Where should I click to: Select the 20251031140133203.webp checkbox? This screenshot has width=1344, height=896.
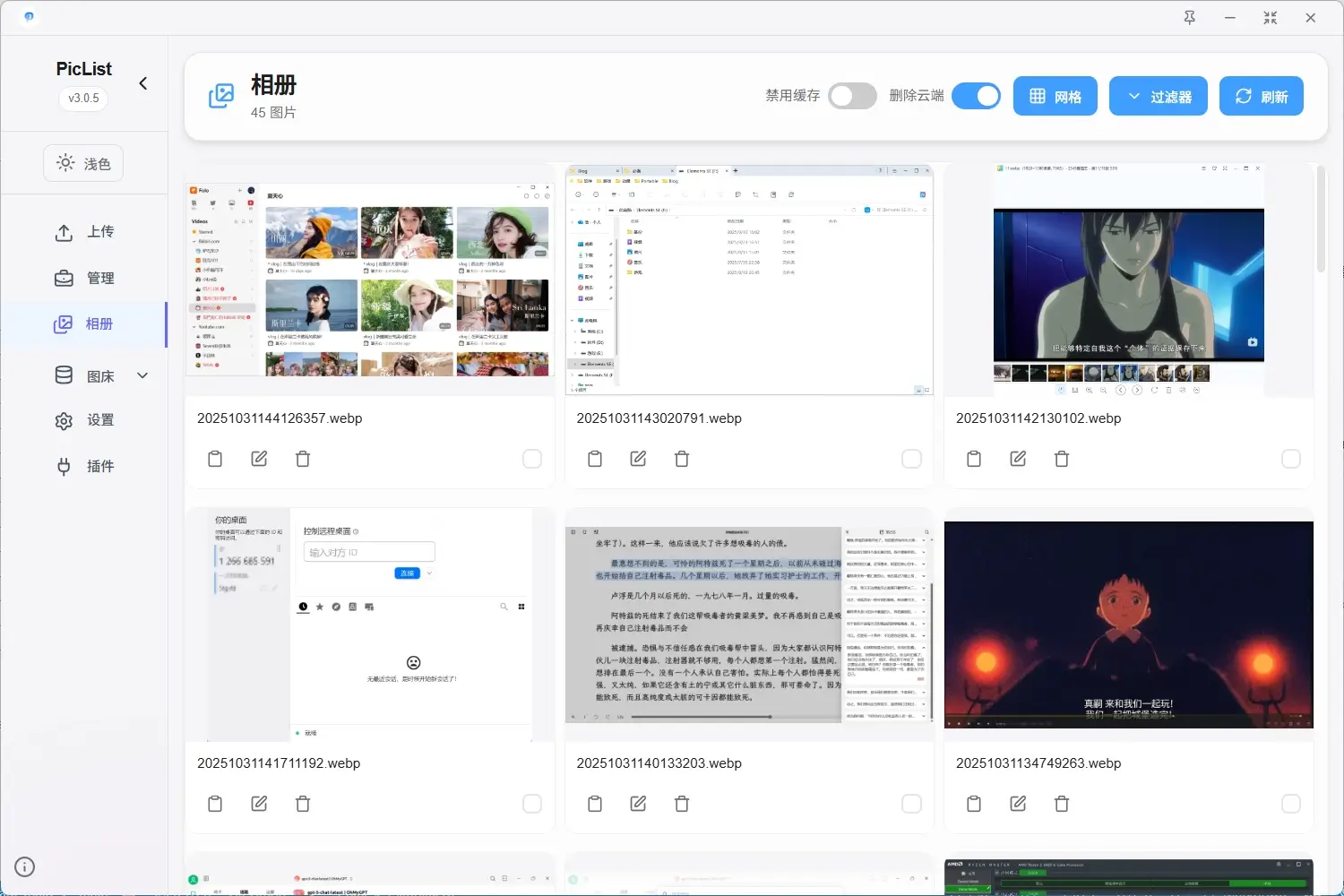pos(911,804)
